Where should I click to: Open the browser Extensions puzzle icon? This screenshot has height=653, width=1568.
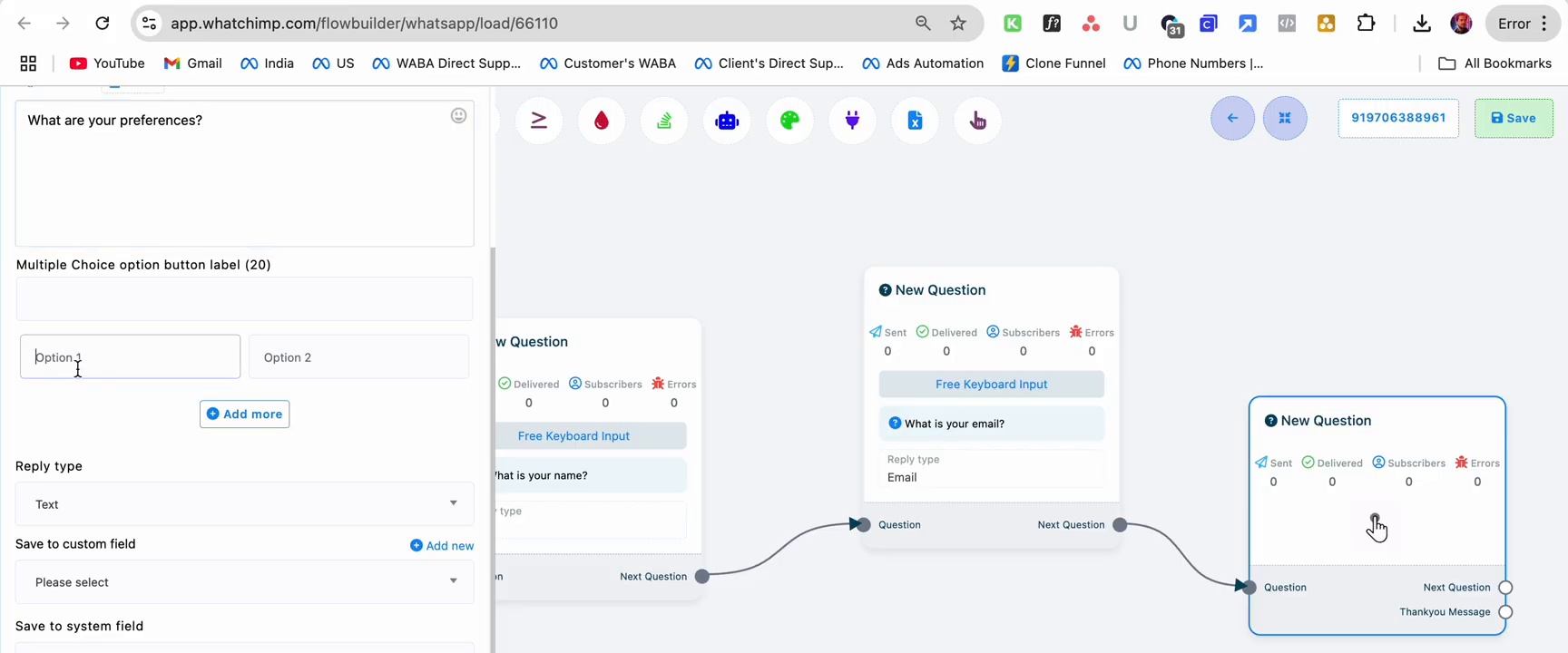point(1366,24)
